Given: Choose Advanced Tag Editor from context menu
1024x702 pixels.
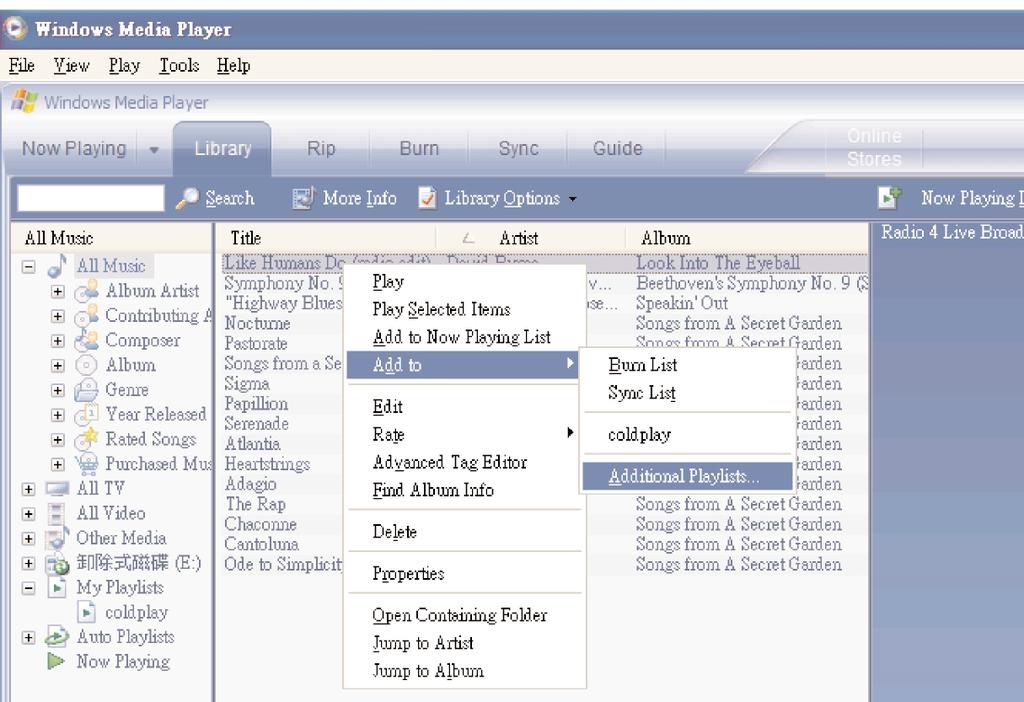Looking at the screenshot, I should point(464,462).
